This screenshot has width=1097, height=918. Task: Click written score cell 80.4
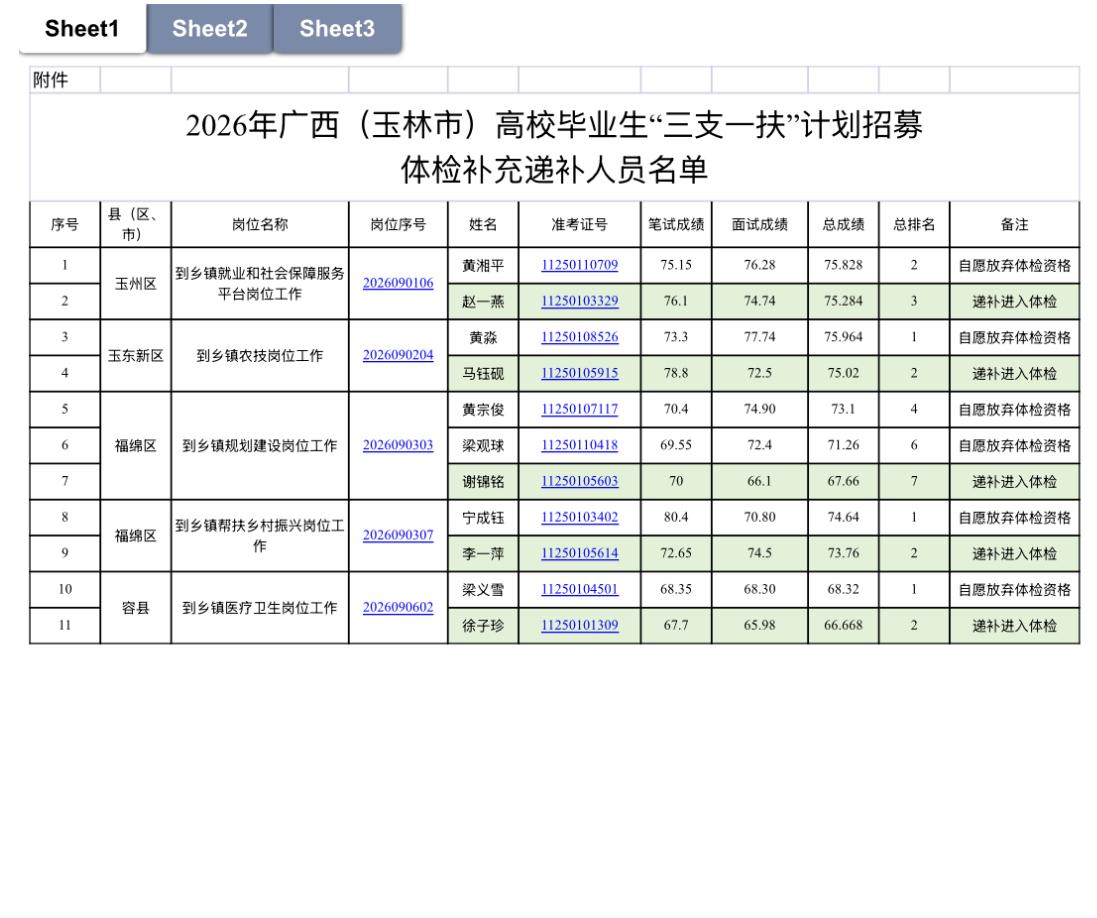click(x=676, y=517)
